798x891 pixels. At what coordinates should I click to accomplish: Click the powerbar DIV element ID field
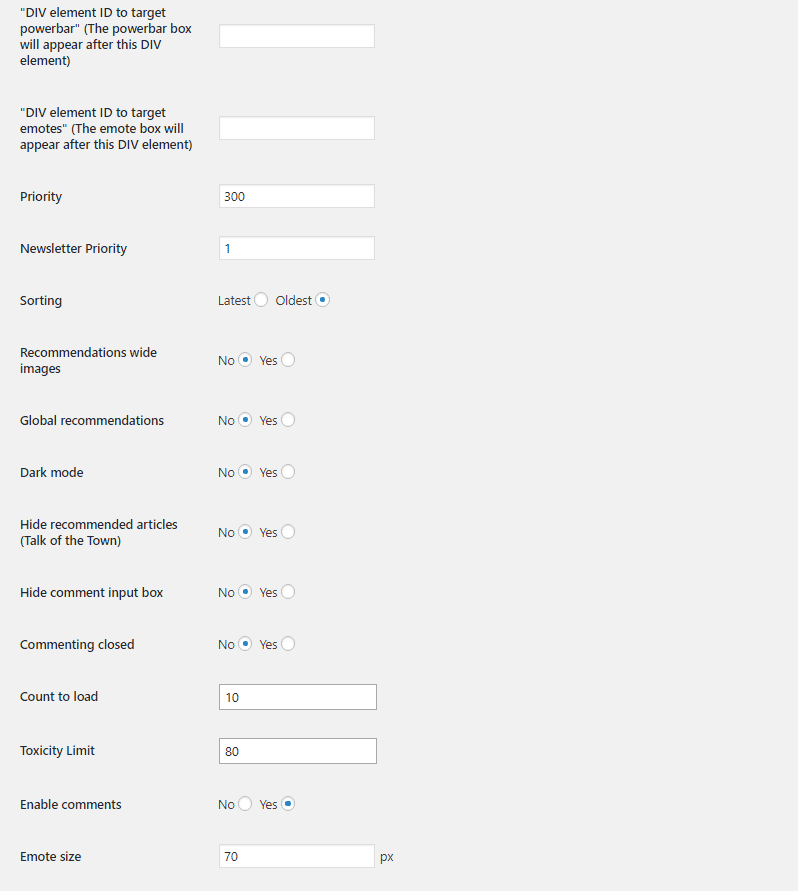[296, 36]
